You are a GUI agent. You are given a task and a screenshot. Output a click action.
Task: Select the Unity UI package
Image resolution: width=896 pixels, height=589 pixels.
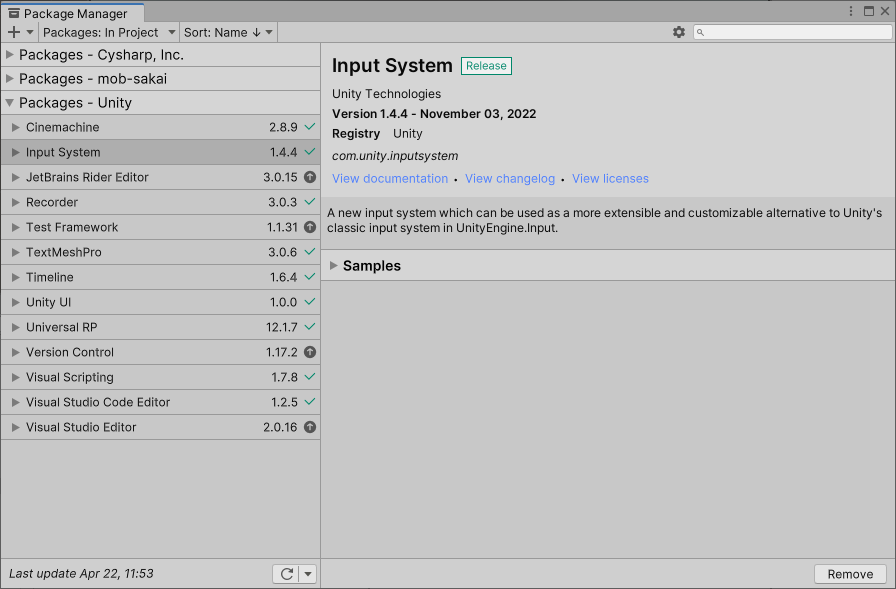(161, 302)
